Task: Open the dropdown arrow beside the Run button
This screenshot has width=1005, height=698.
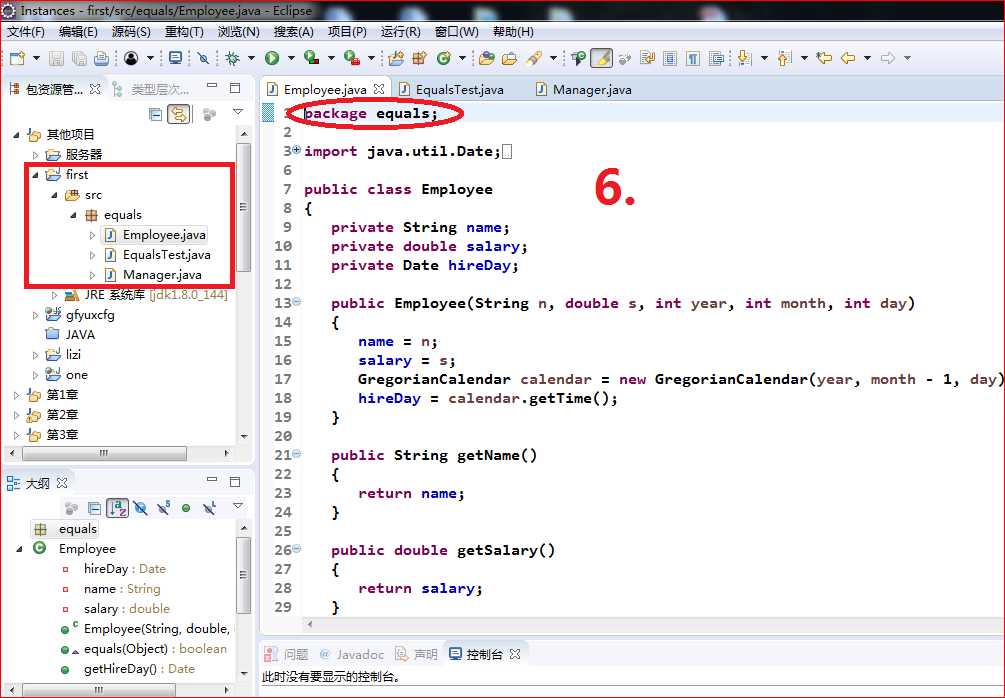Action: [290, 58]
